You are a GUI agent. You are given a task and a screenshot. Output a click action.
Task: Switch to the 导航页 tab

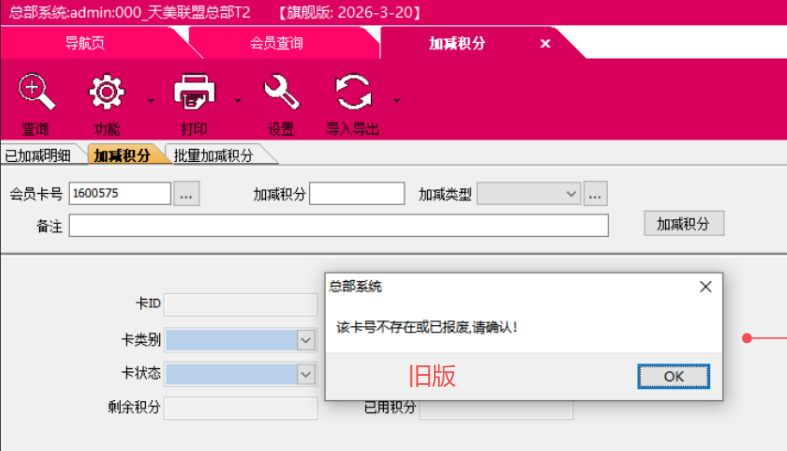(x=85, y=43)
